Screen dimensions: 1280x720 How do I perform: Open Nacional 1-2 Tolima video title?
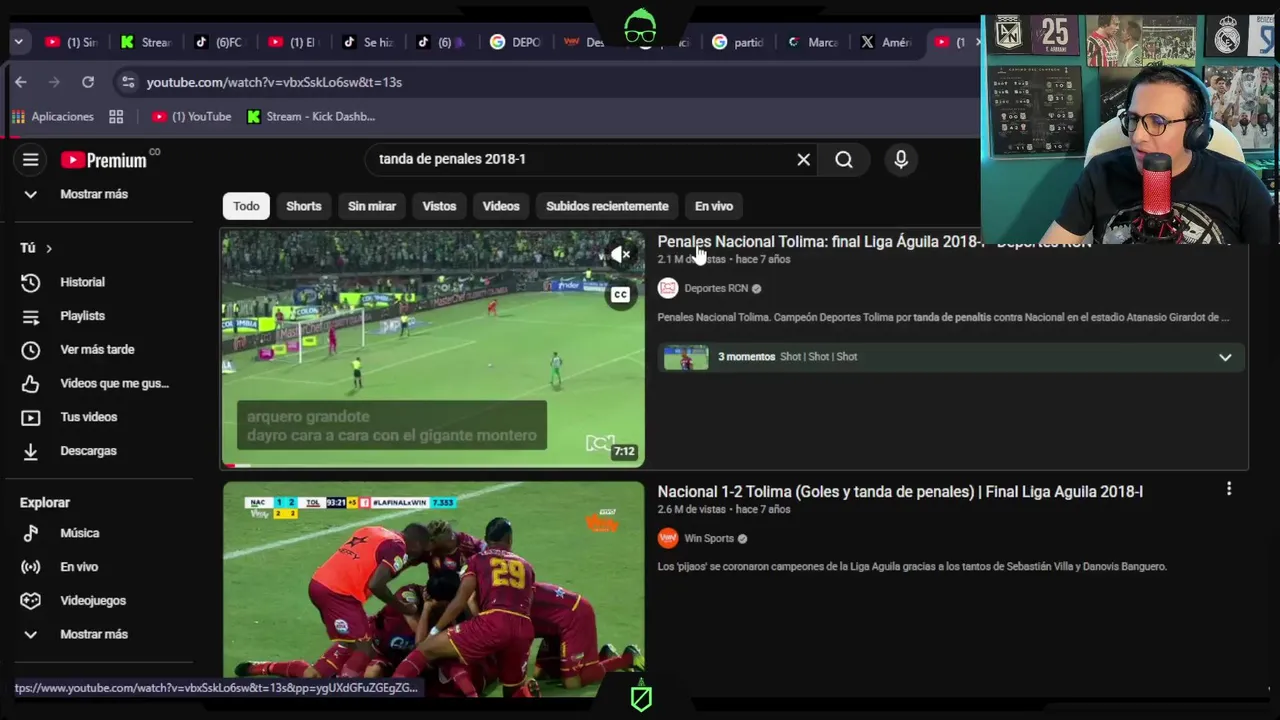pyautogui.click(x=900, y=492)
